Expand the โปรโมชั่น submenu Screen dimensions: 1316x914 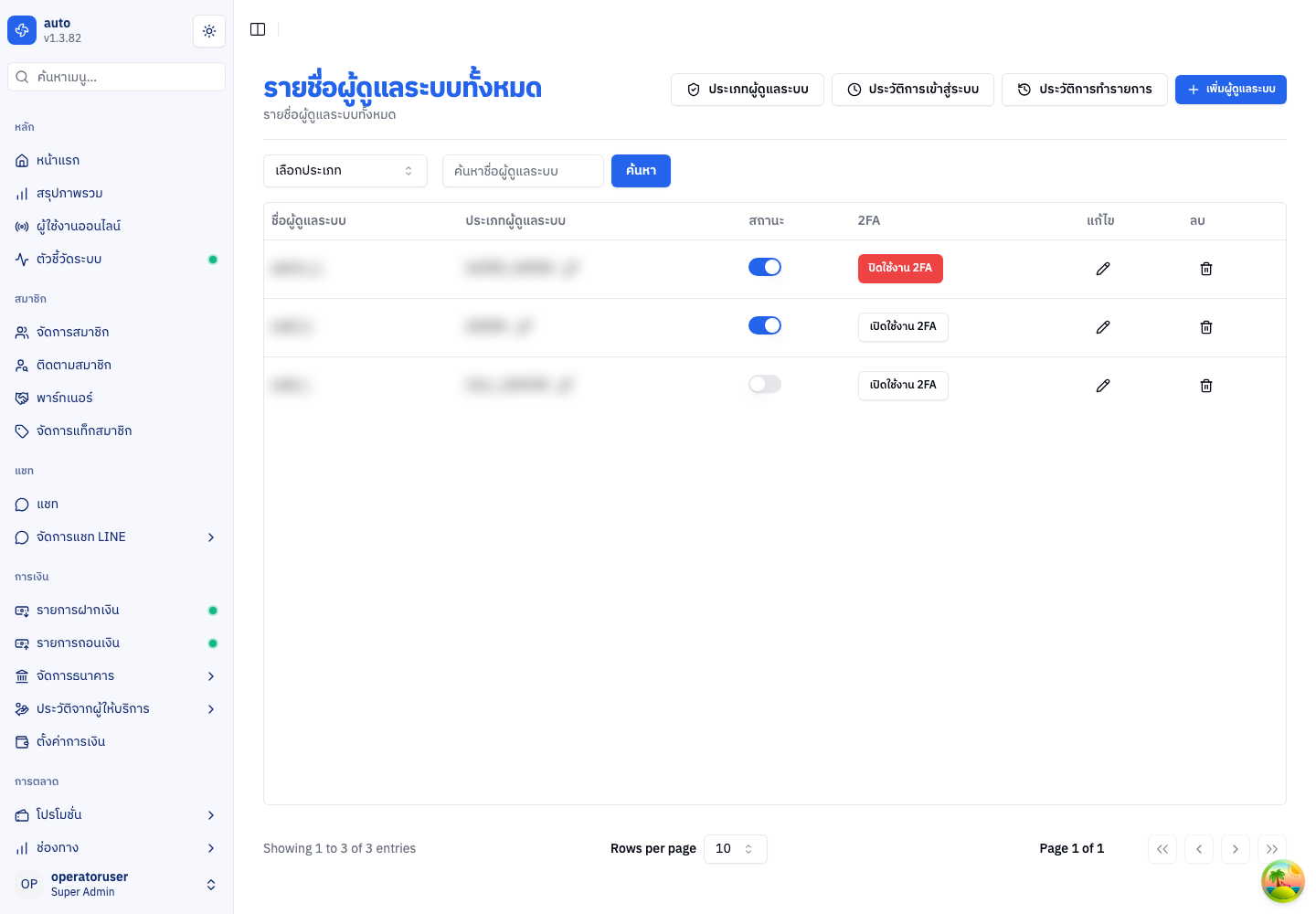pos(116,815)
